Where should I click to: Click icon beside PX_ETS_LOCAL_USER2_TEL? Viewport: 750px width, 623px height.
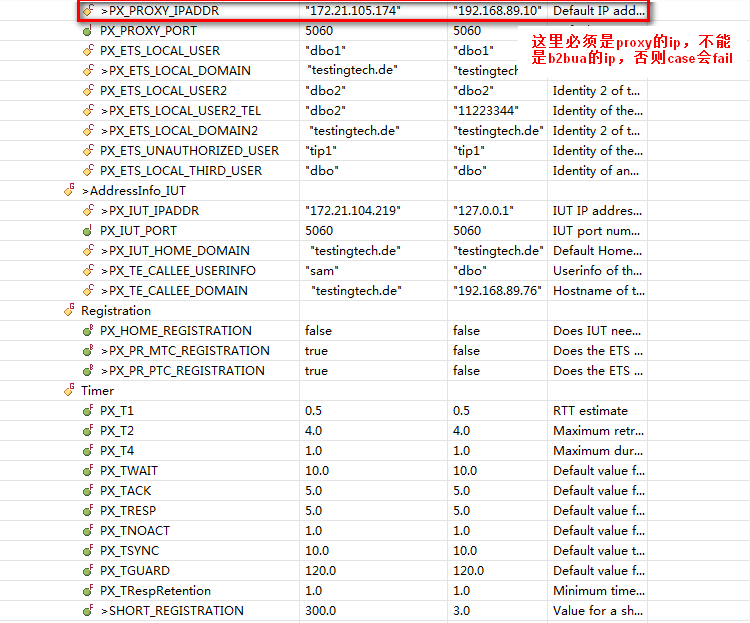tap(88, 111)
